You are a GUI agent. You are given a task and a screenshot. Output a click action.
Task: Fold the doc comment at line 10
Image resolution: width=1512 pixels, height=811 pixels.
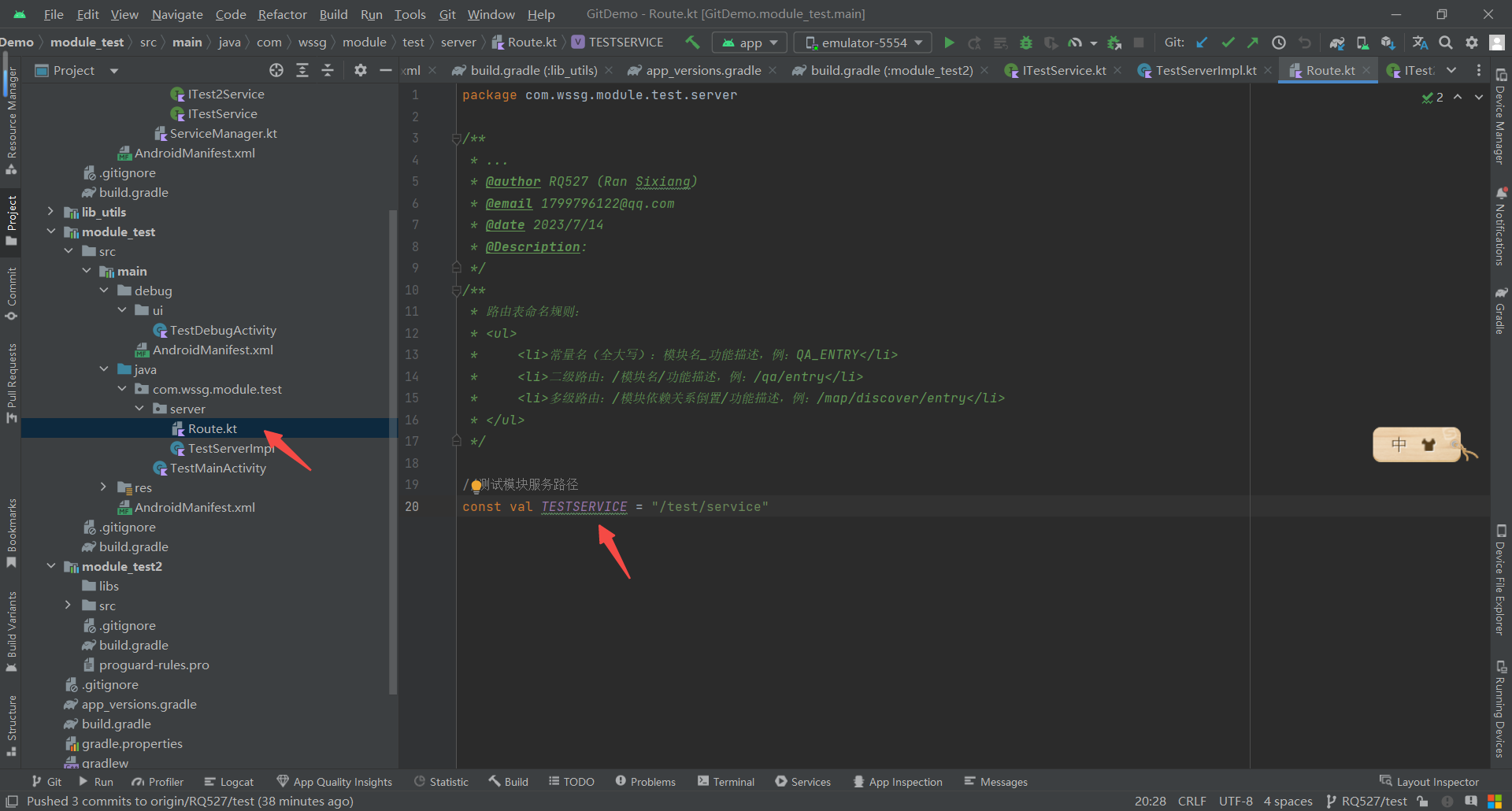[x=456, y=291]
